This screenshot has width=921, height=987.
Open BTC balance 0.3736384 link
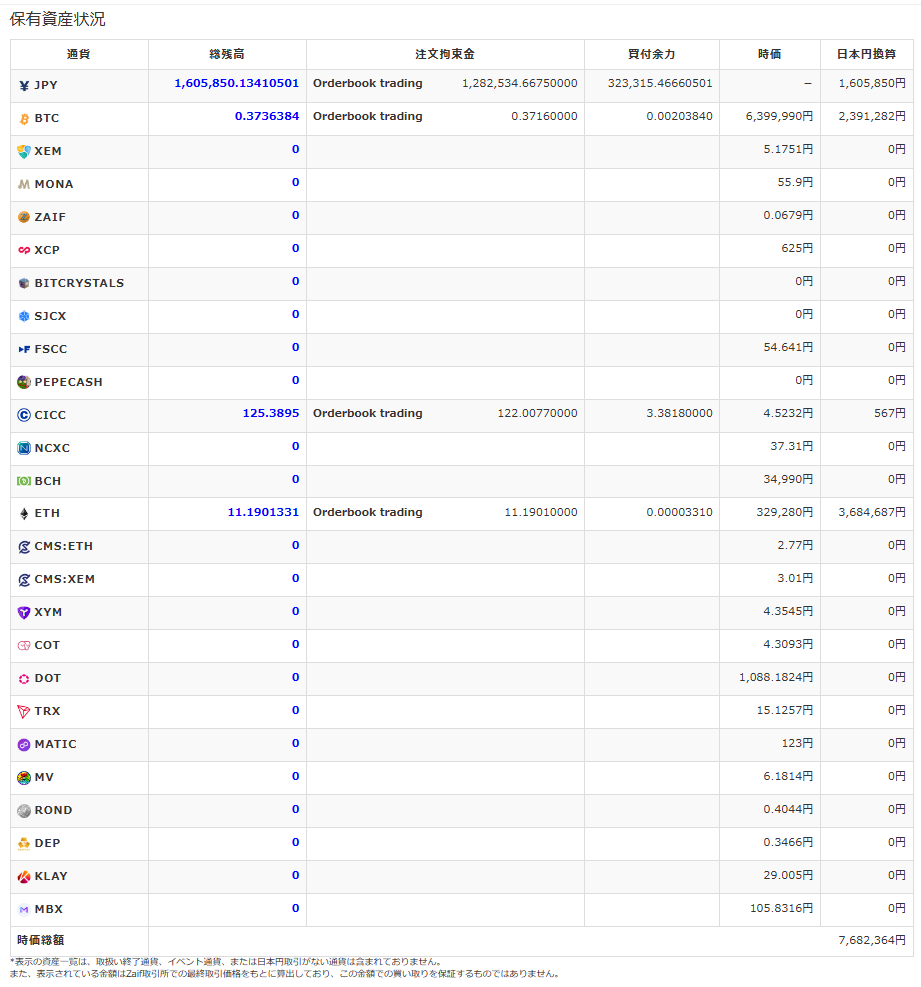click(267, 116)
